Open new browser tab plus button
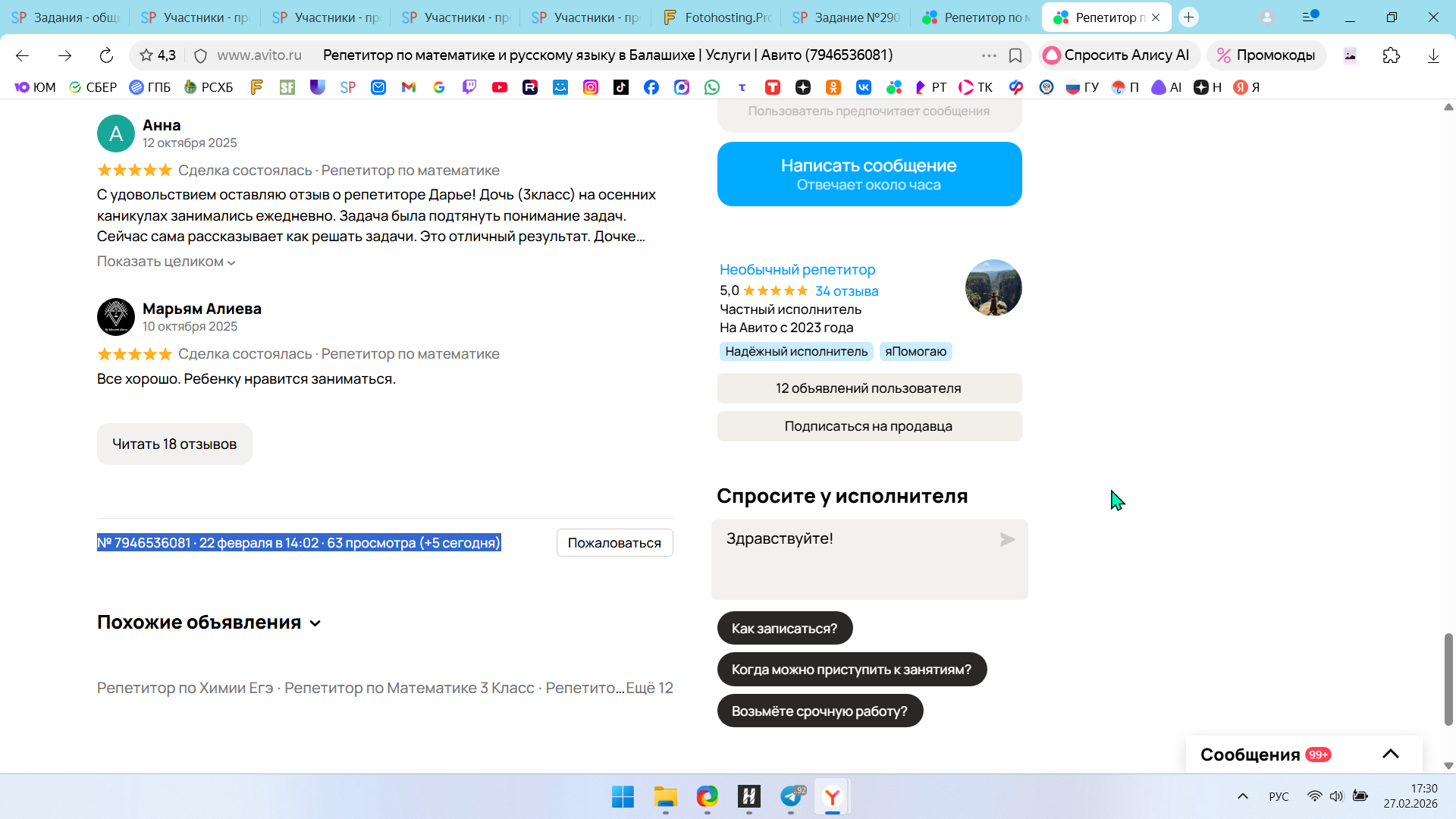1456x819 pixels. (x=1188, y=17)
